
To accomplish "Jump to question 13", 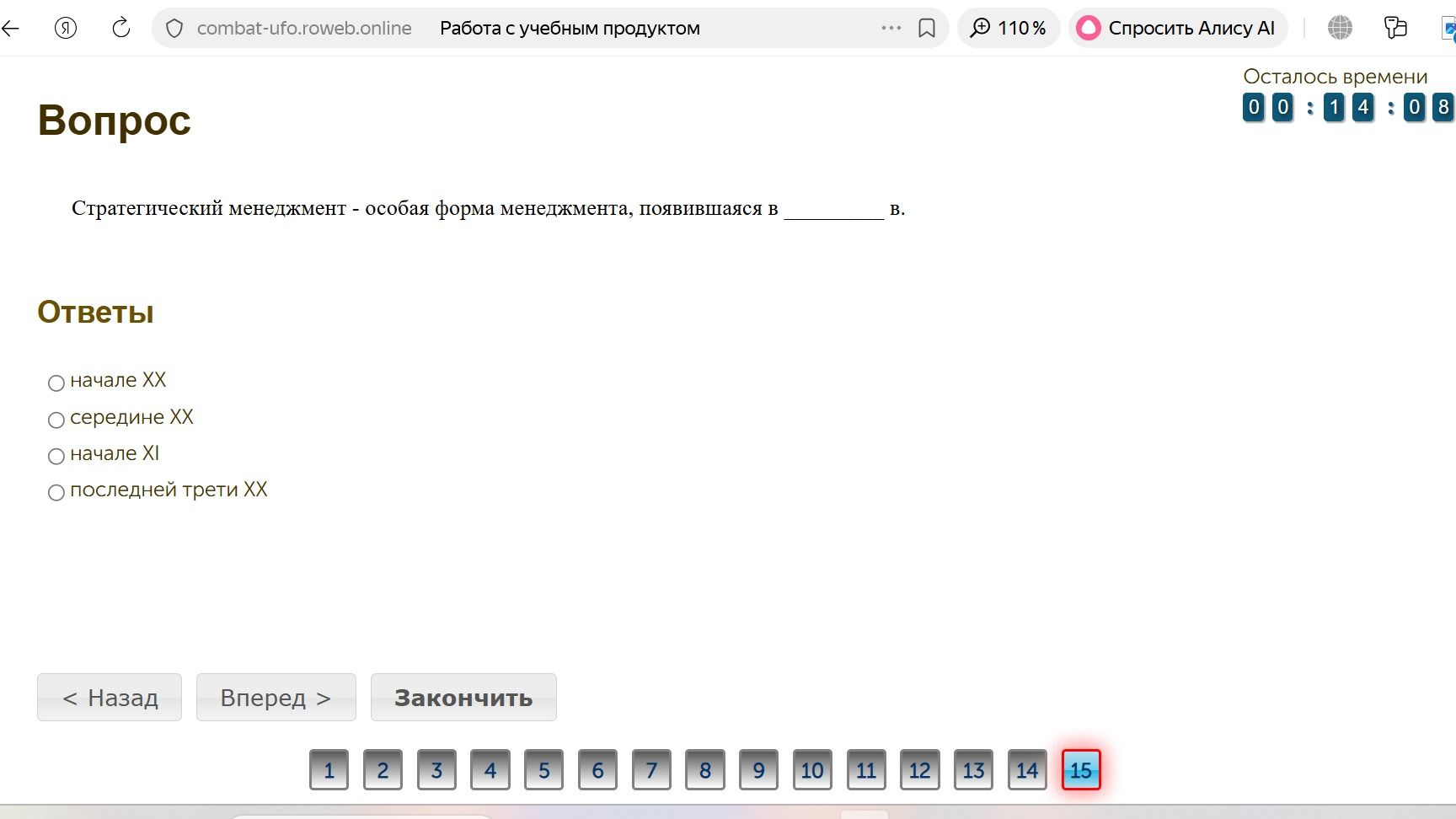I will [x=973, y=770].
